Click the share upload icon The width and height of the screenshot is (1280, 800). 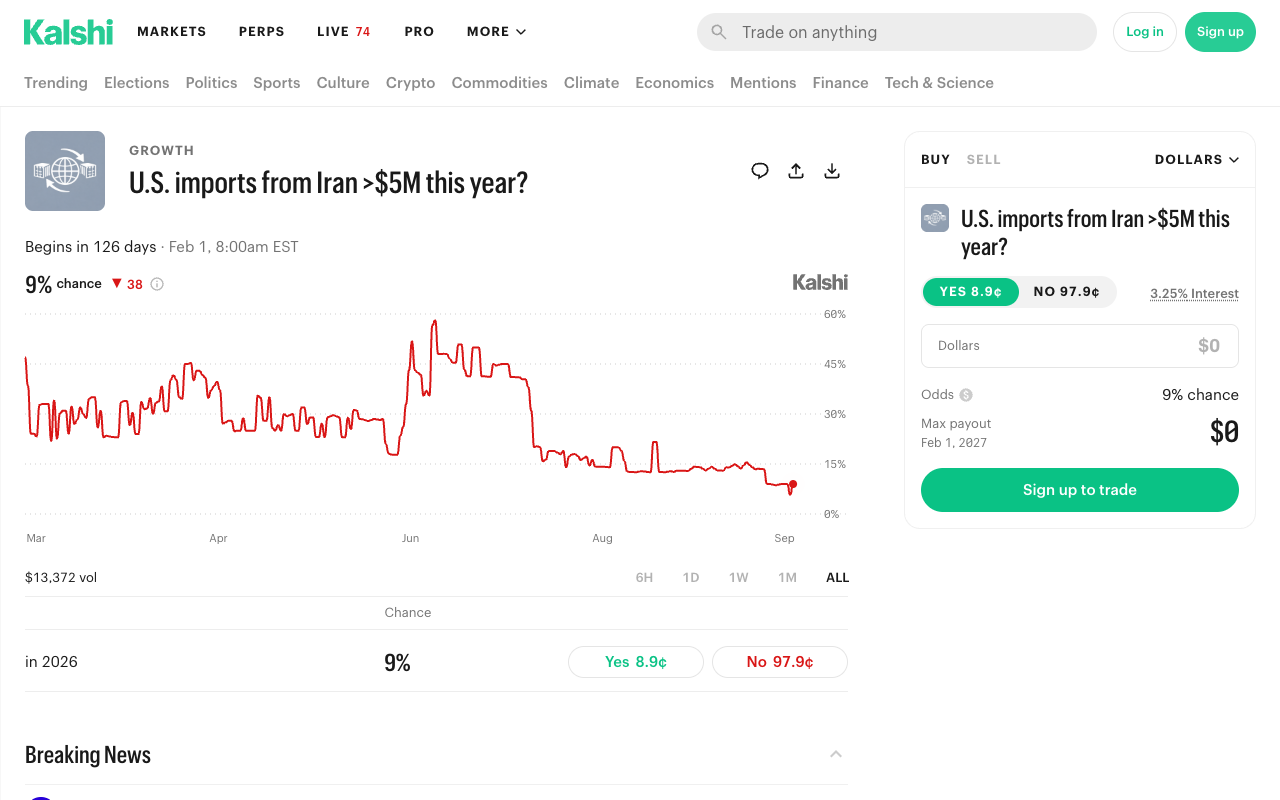tap(796, 171)
